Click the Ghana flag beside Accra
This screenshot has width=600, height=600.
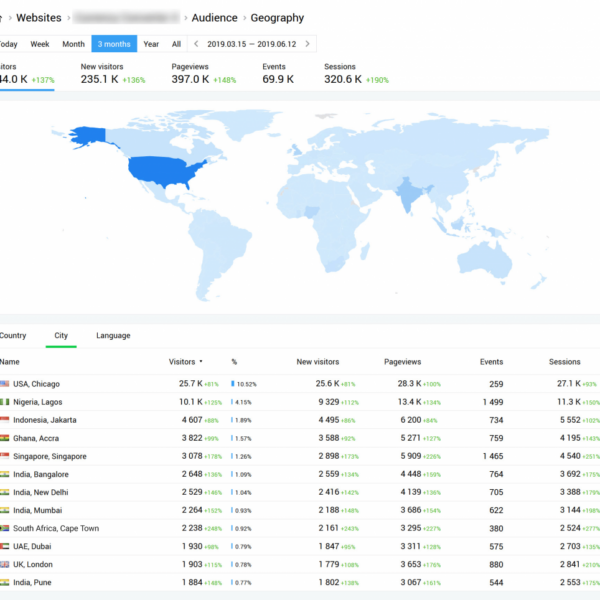[x=5, y=438]
